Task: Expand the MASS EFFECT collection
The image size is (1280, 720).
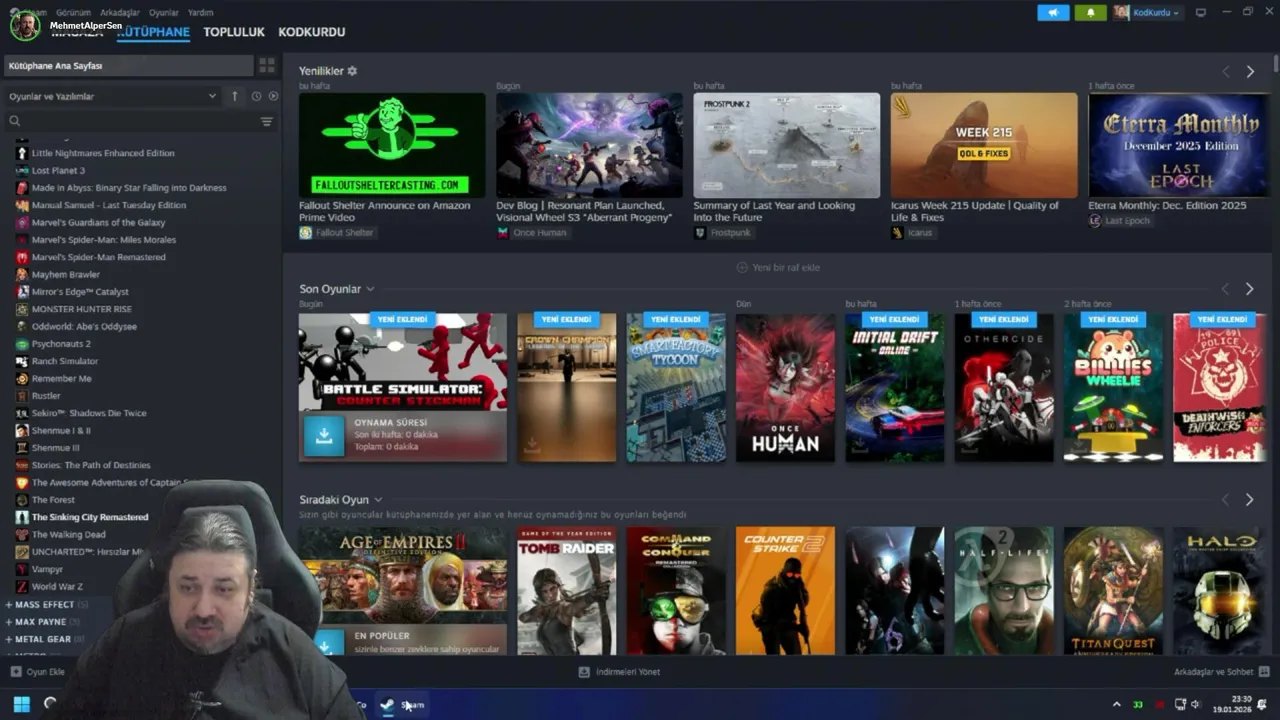Action: [x=8, y=604]
